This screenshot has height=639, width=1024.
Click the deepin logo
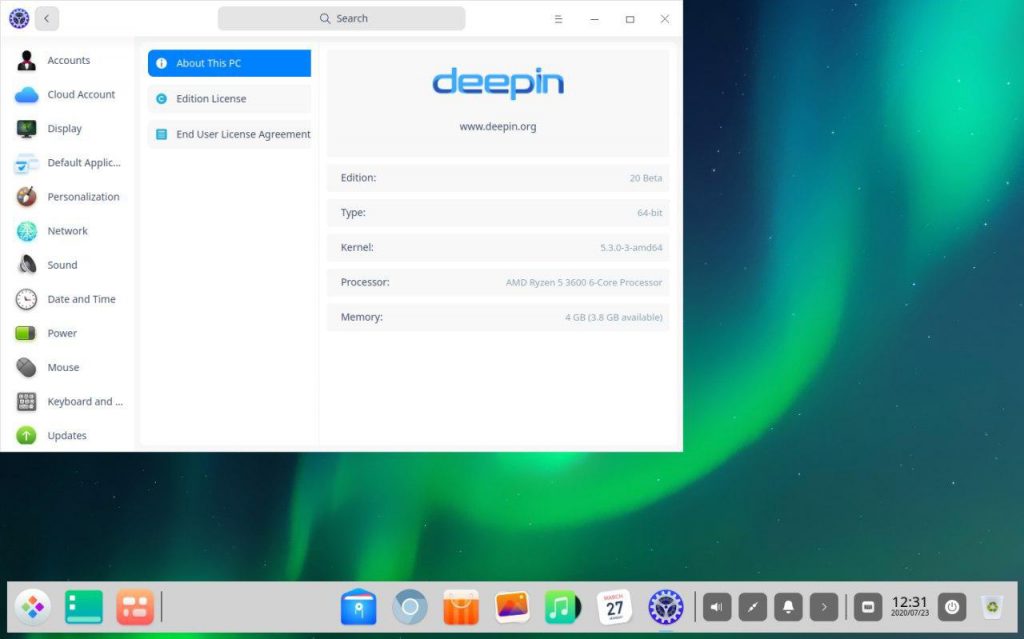coord(498,83)
